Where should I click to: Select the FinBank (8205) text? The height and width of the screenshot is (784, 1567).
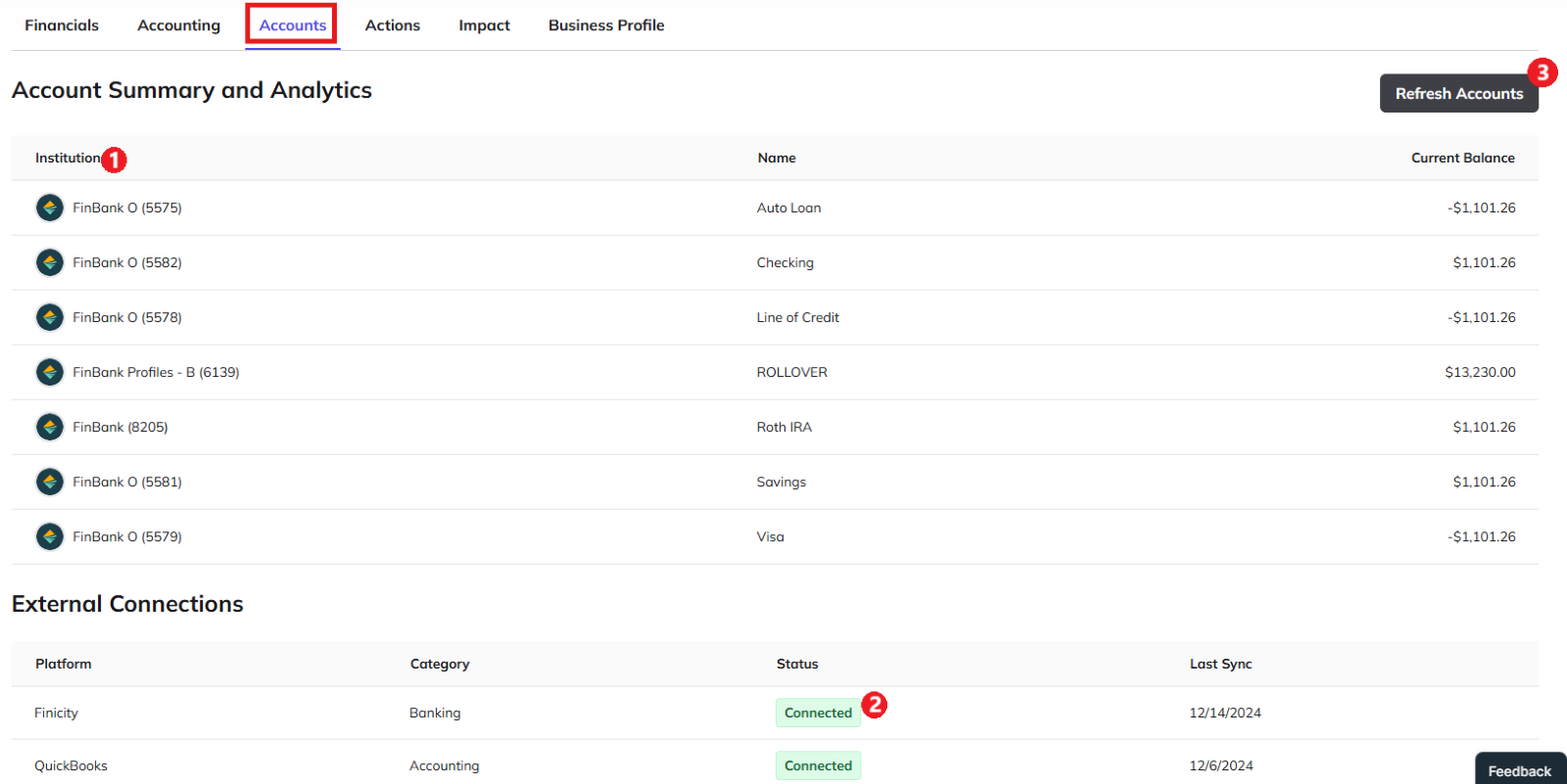pyautogui.click(x=120, y=427)
